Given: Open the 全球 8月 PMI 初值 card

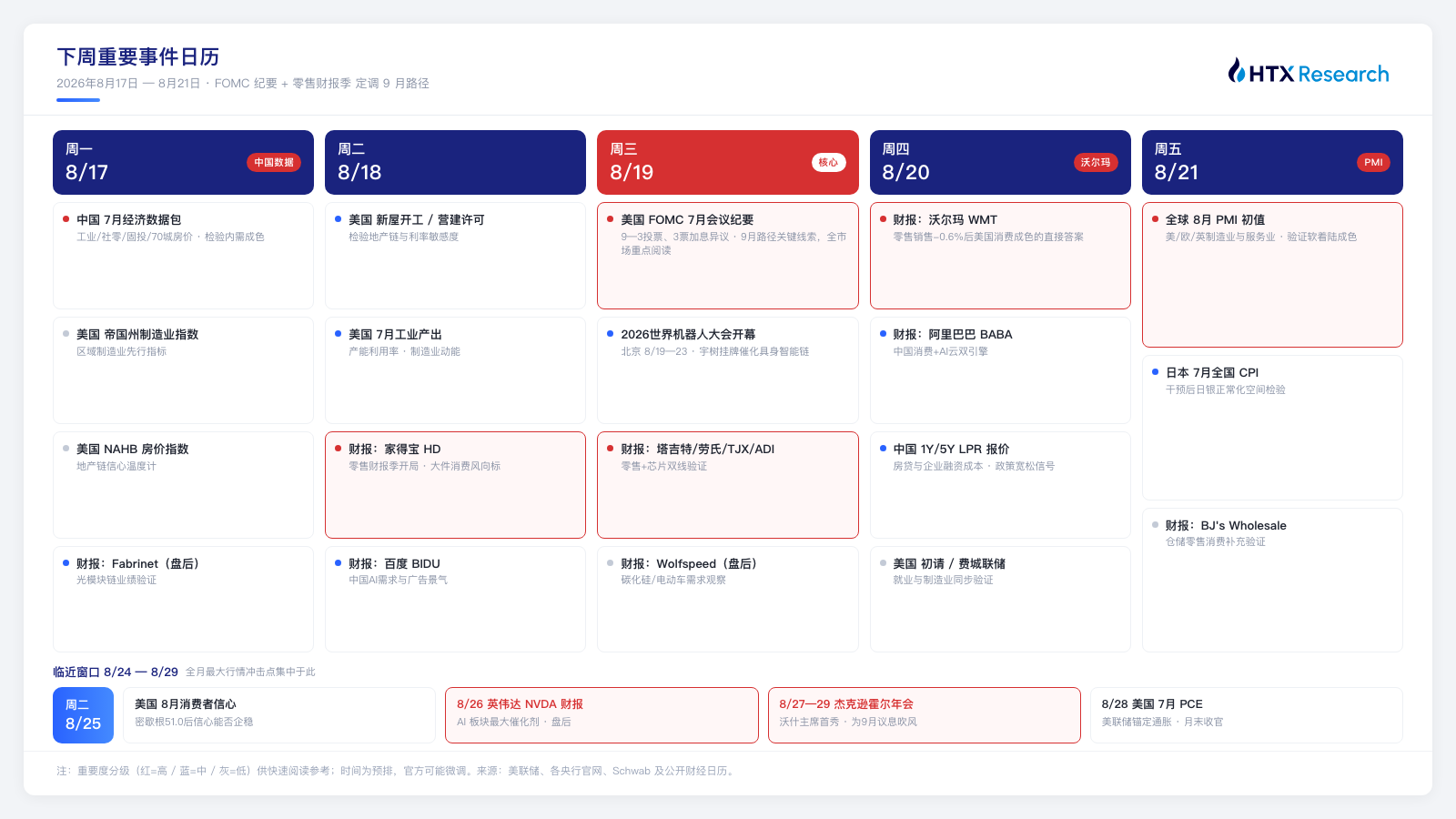Looking at the screenshot, I should tap(1272, 275).
